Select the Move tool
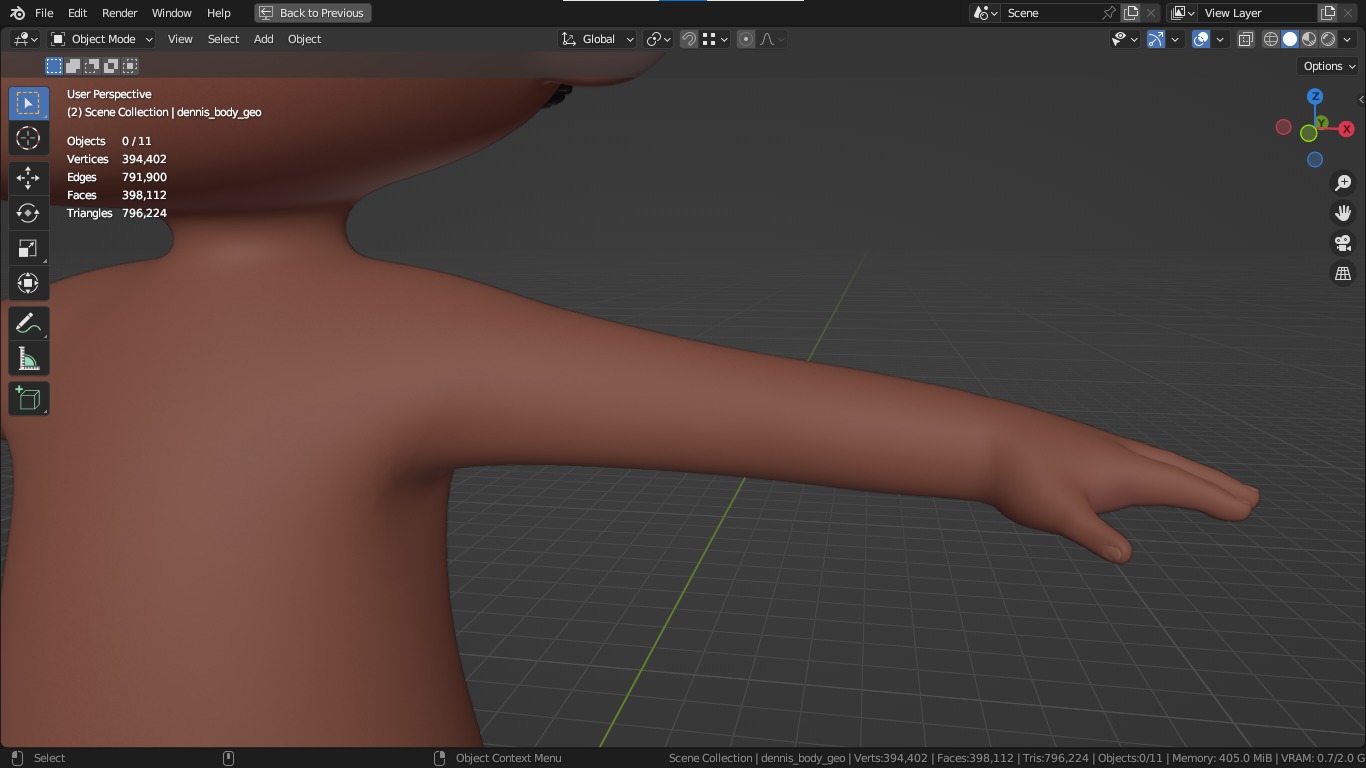 (x=28, y=178)
